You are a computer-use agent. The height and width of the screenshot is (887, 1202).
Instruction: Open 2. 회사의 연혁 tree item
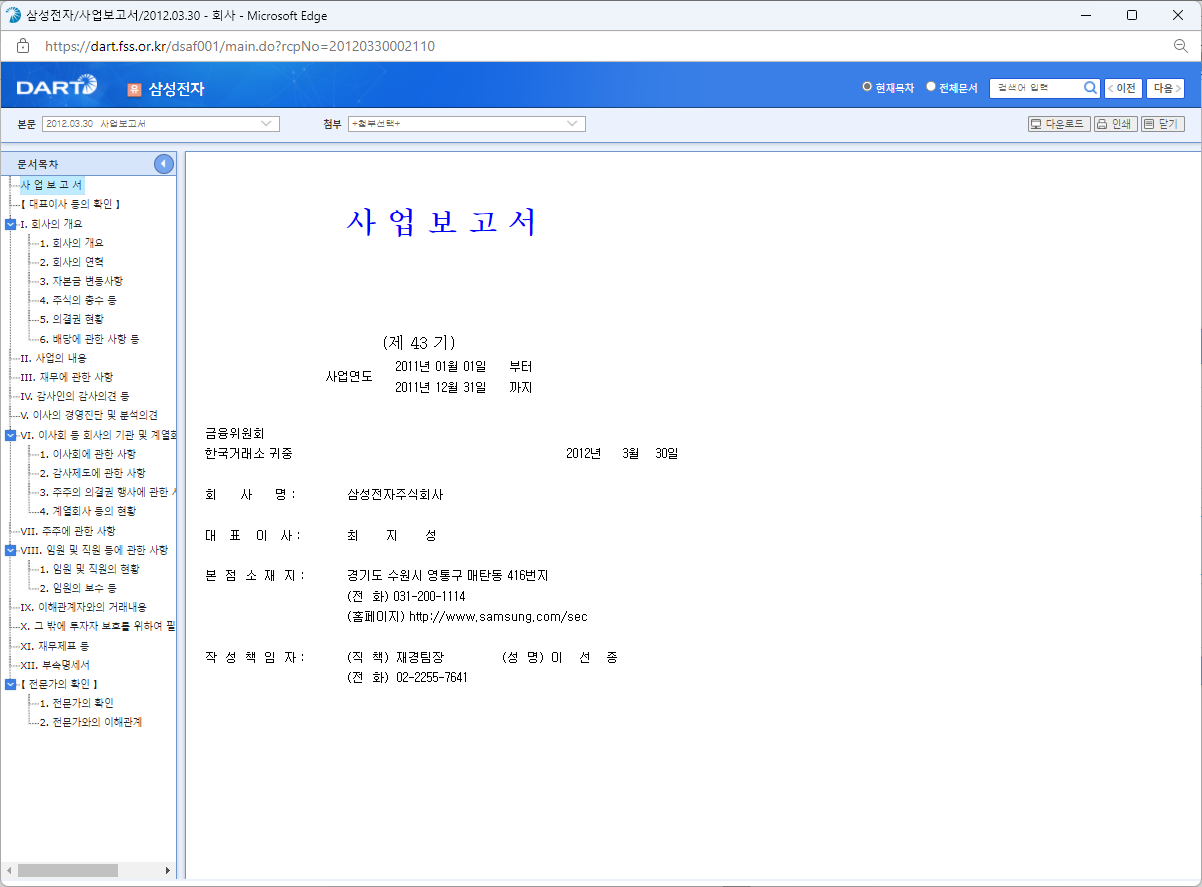click(71, 262)
